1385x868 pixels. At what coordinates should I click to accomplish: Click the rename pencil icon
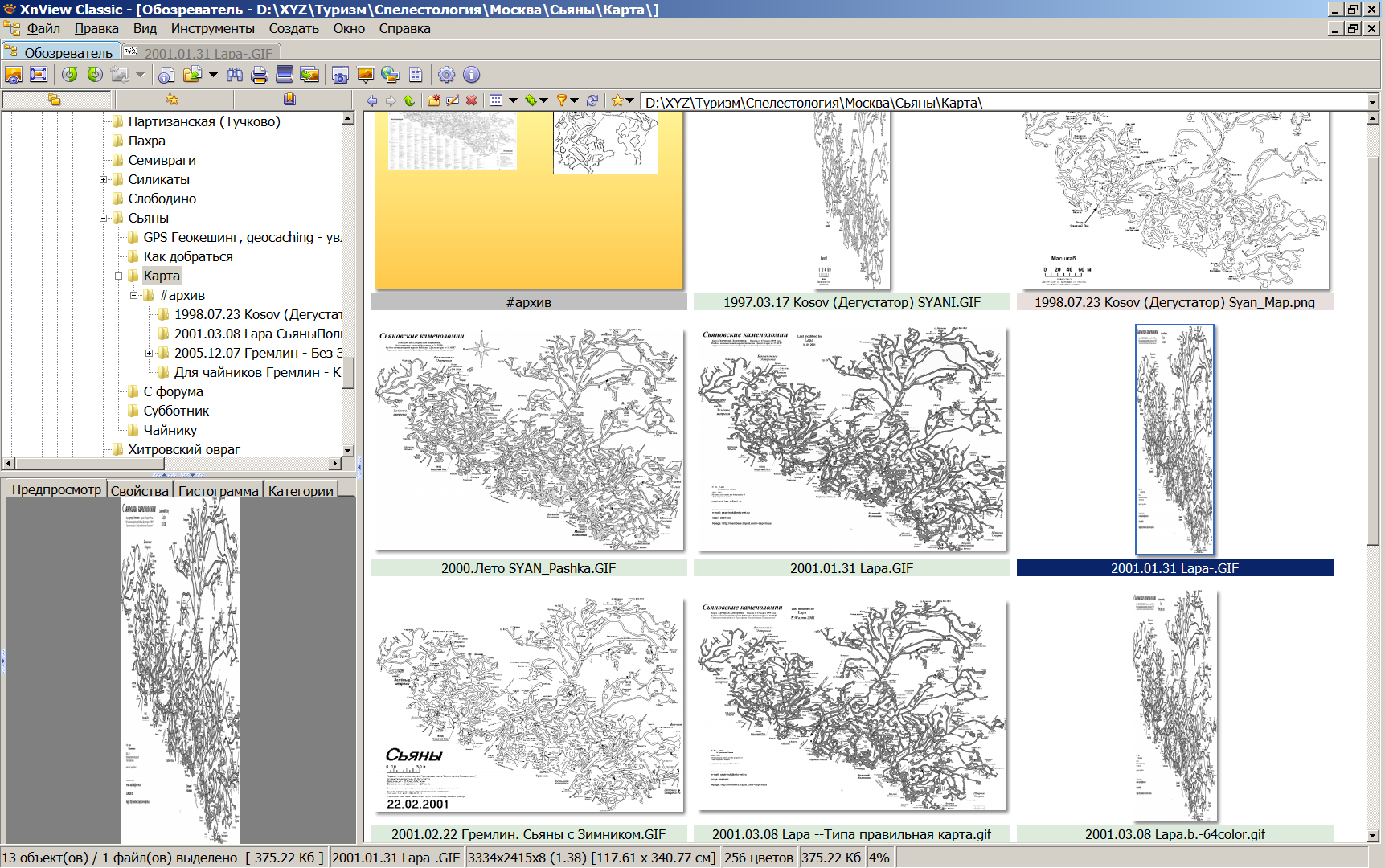(453, 100)
